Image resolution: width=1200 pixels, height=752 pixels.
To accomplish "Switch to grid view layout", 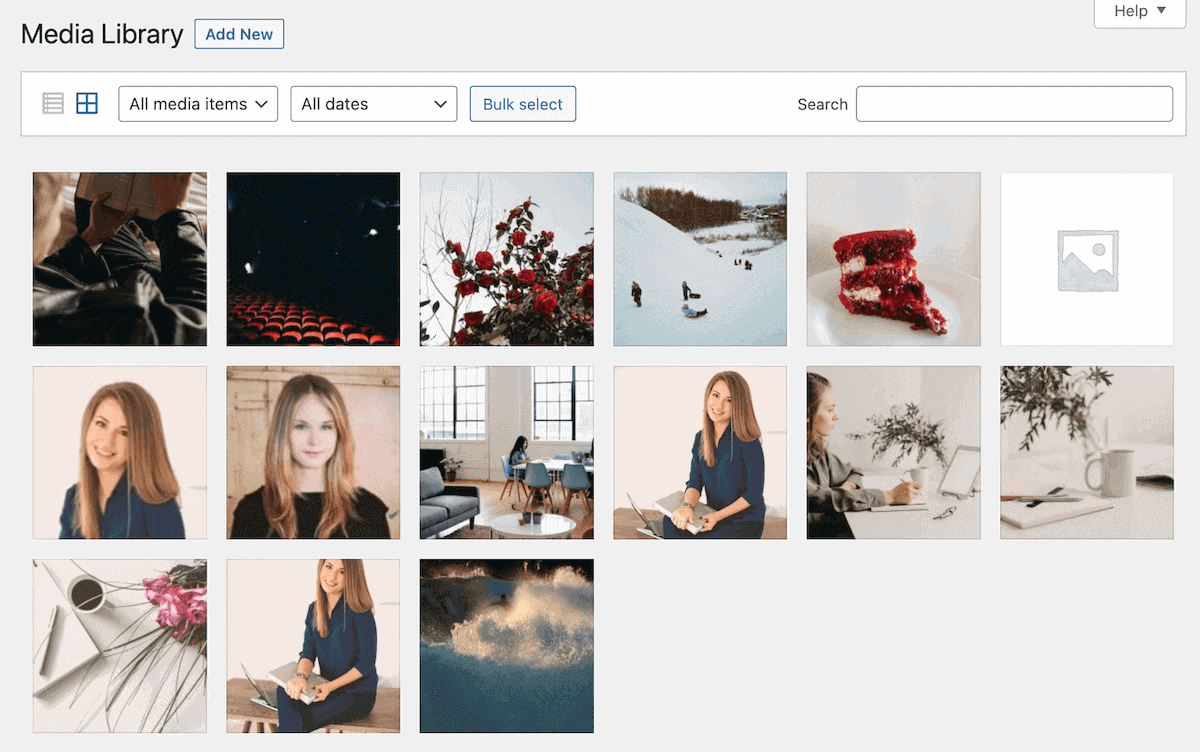I will (x=87, y=103).
